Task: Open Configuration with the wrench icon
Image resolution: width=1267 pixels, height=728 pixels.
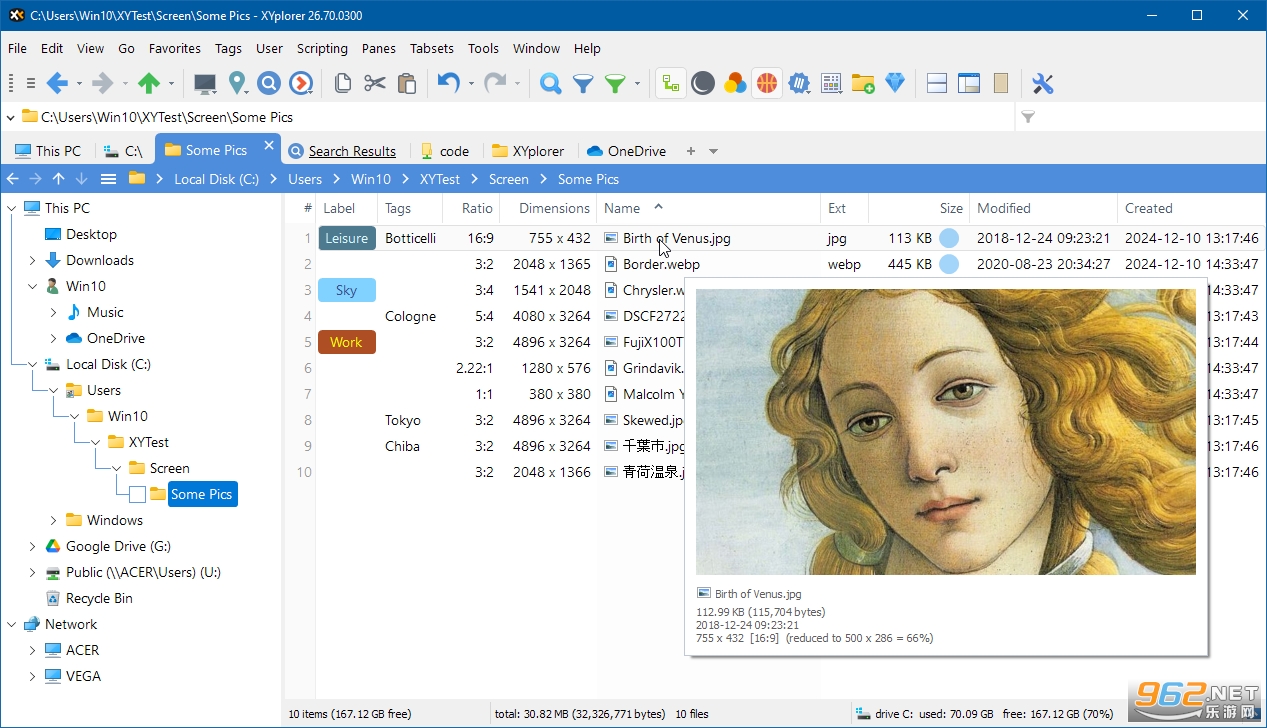Action: 1043,83
